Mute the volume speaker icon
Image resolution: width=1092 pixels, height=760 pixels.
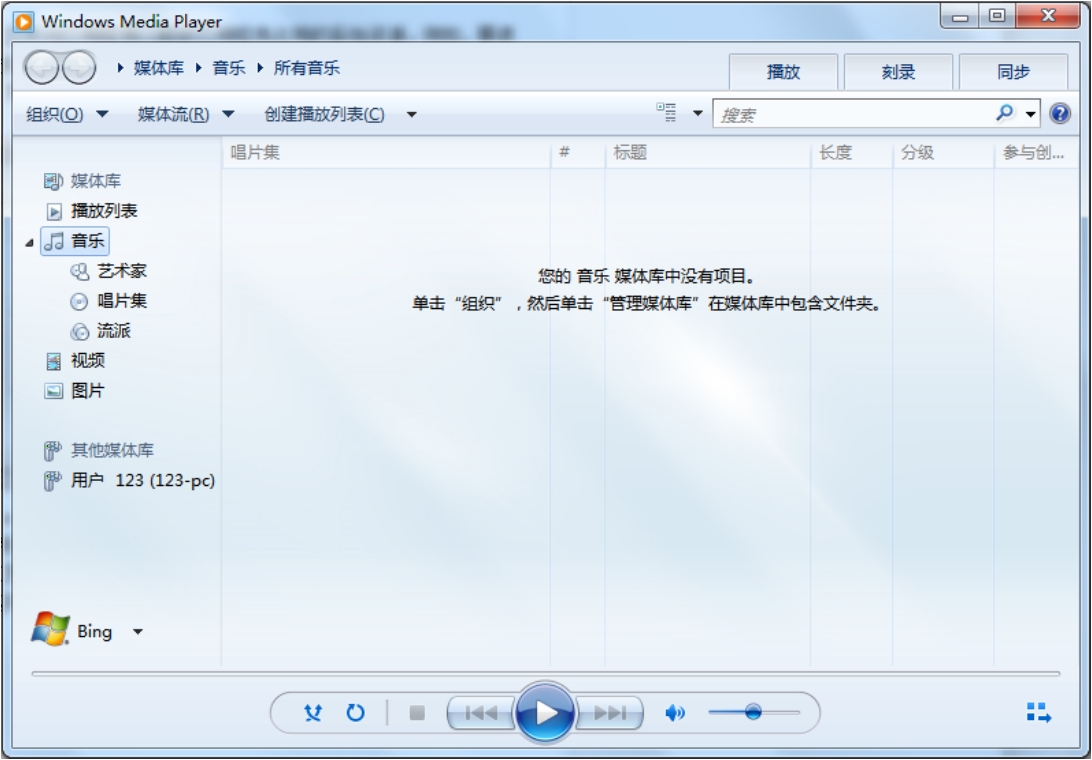tap(675, 713)
